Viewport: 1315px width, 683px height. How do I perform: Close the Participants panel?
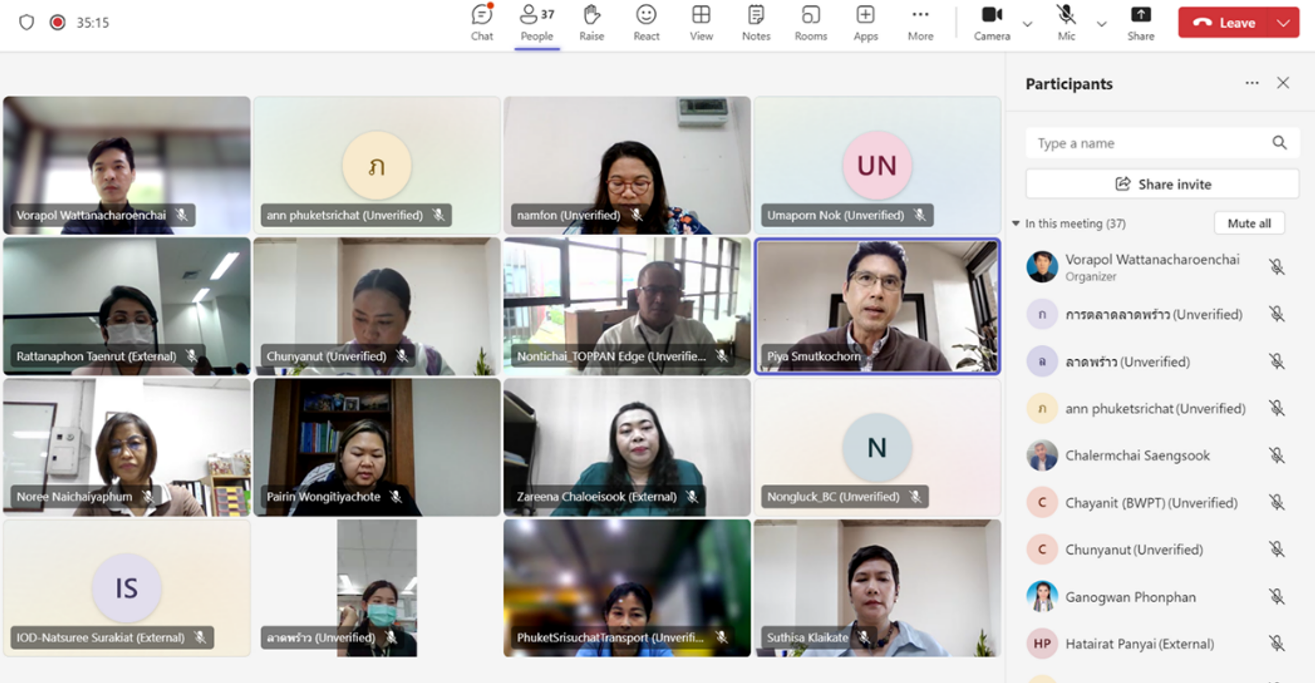(1283, 83)
